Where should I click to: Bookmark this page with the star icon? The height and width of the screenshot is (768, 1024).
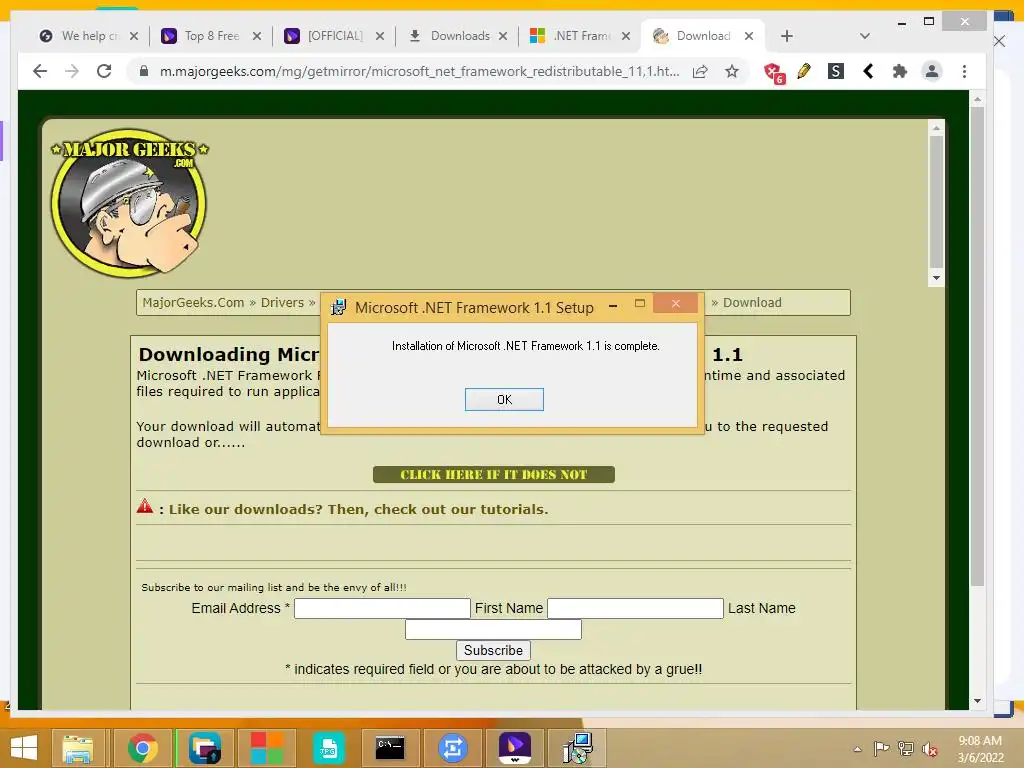(x=731, y=71)
